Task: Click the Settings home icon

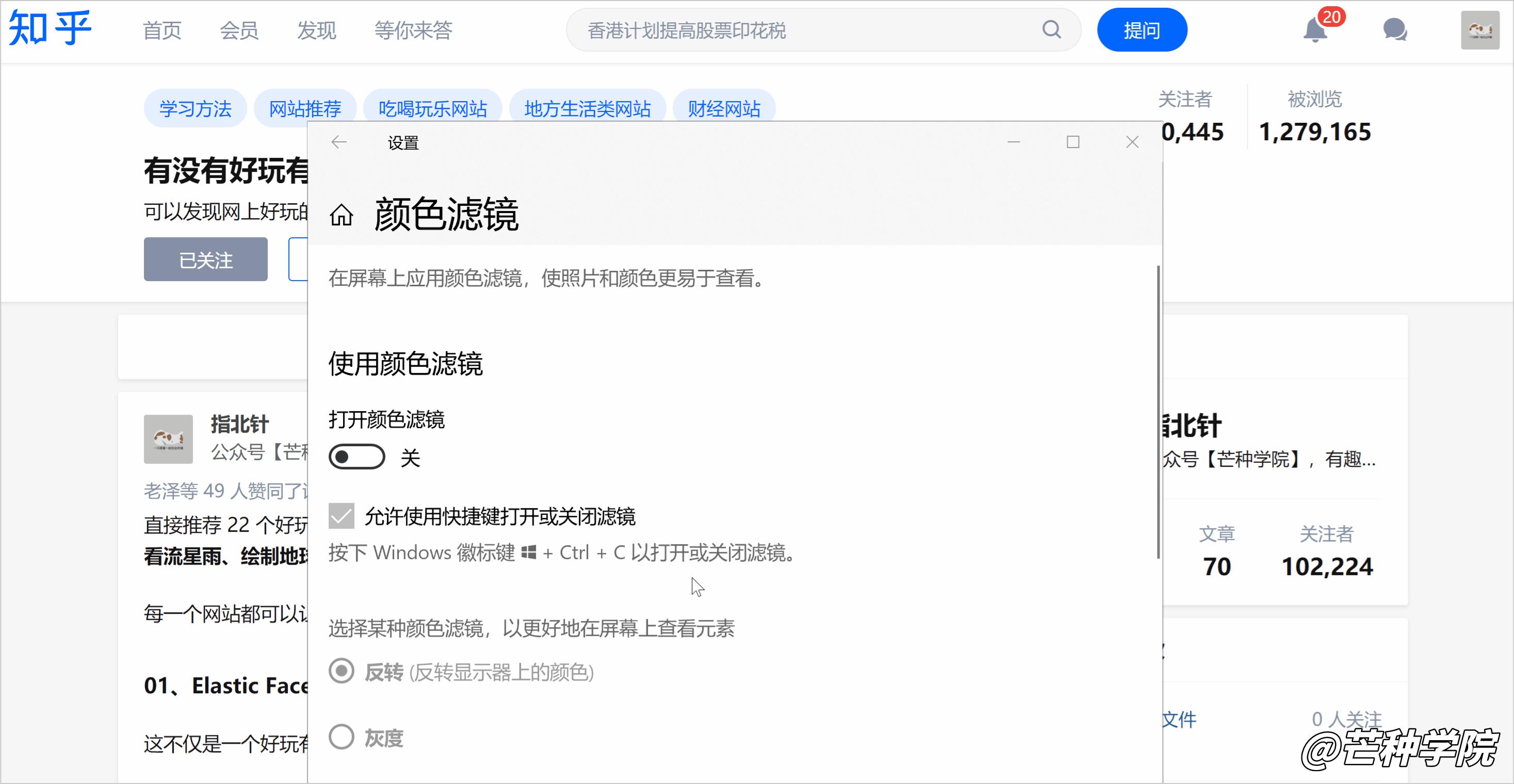Action: [341, 215]
